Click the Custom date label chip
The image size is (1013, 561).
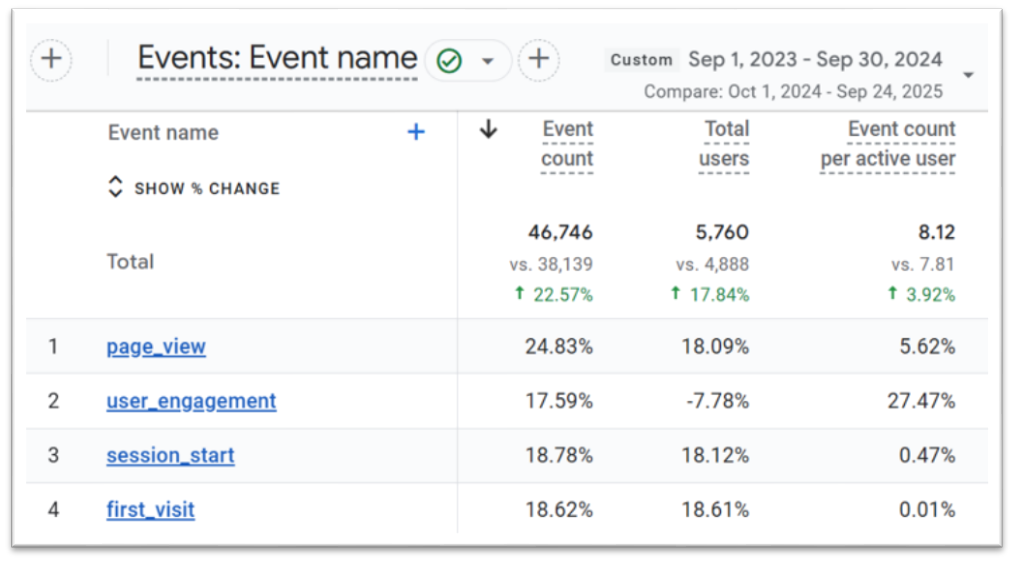[x=641, y=60]
